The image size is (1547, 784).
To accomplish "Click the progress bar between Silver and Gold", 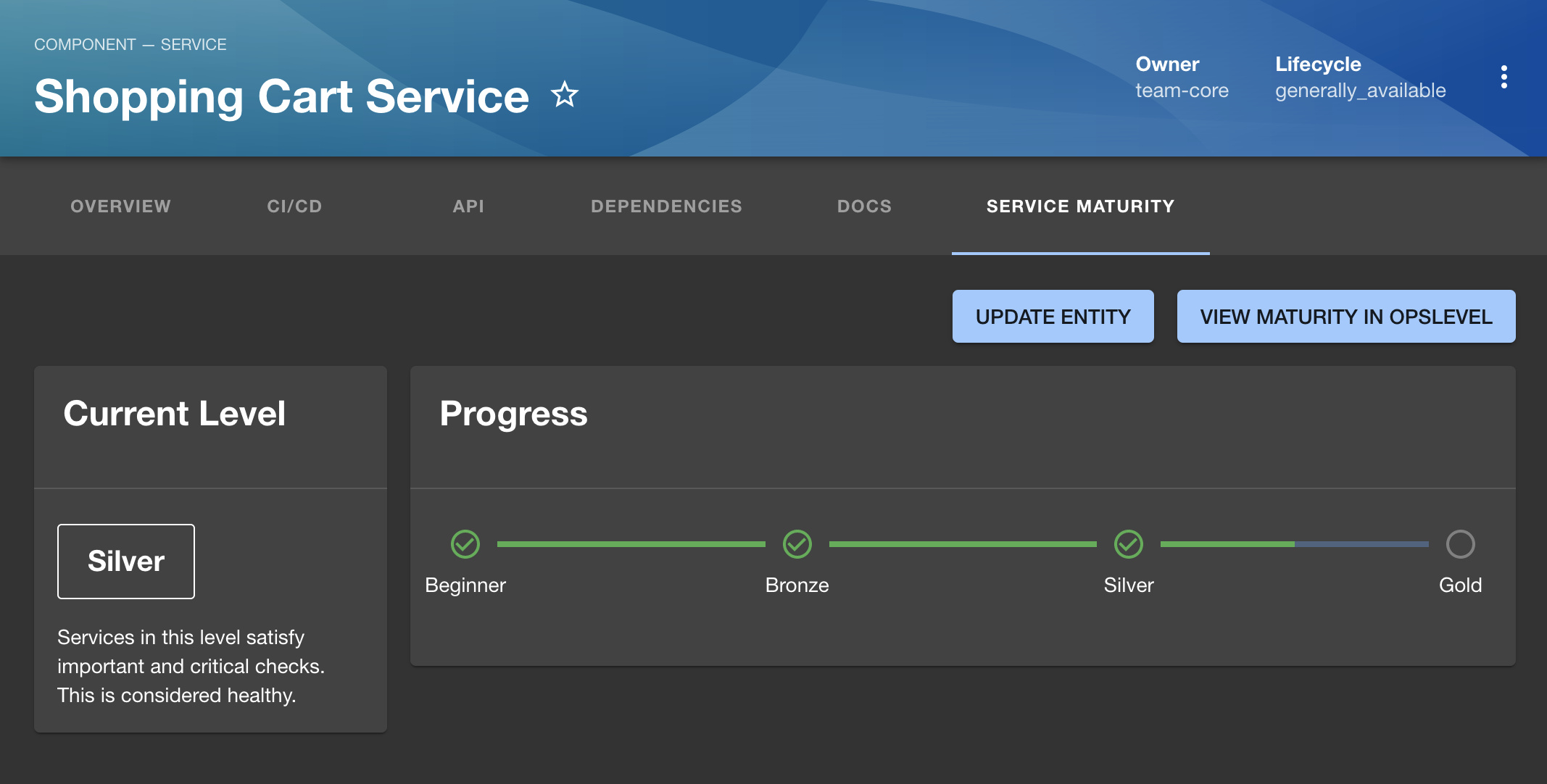I will (1294, 544).
